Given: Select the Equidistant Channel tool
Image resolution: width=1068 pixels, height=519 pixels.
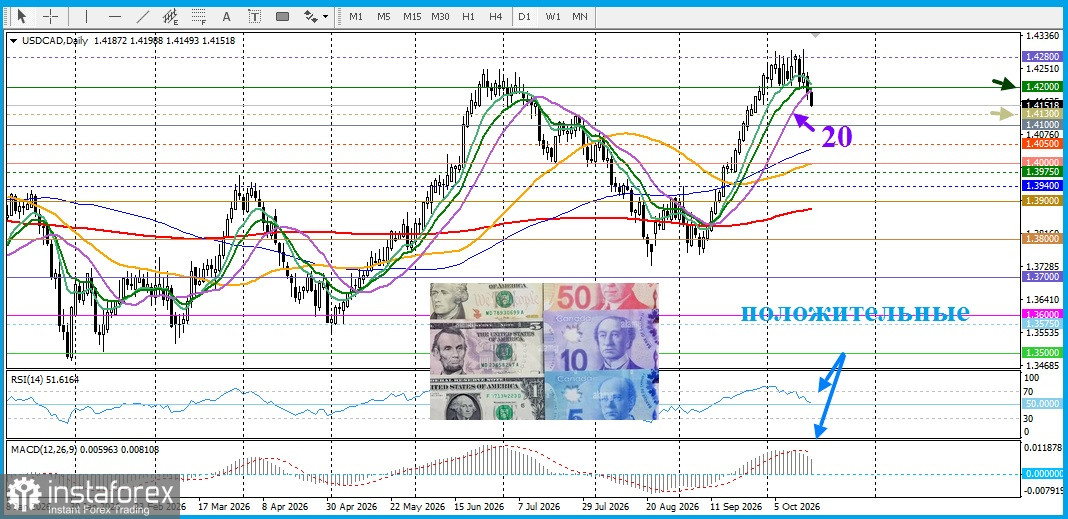Looking at the screenshot, I should coord(171,16).
